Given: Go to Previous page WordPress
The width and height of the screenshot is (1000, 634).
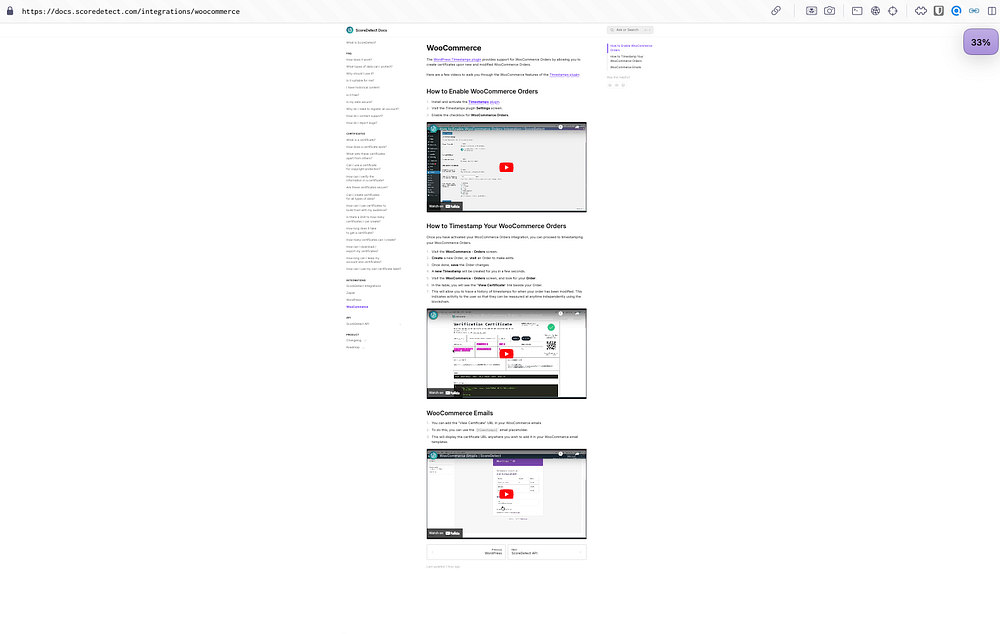Looking at the screenshot, I should point(466,552).
